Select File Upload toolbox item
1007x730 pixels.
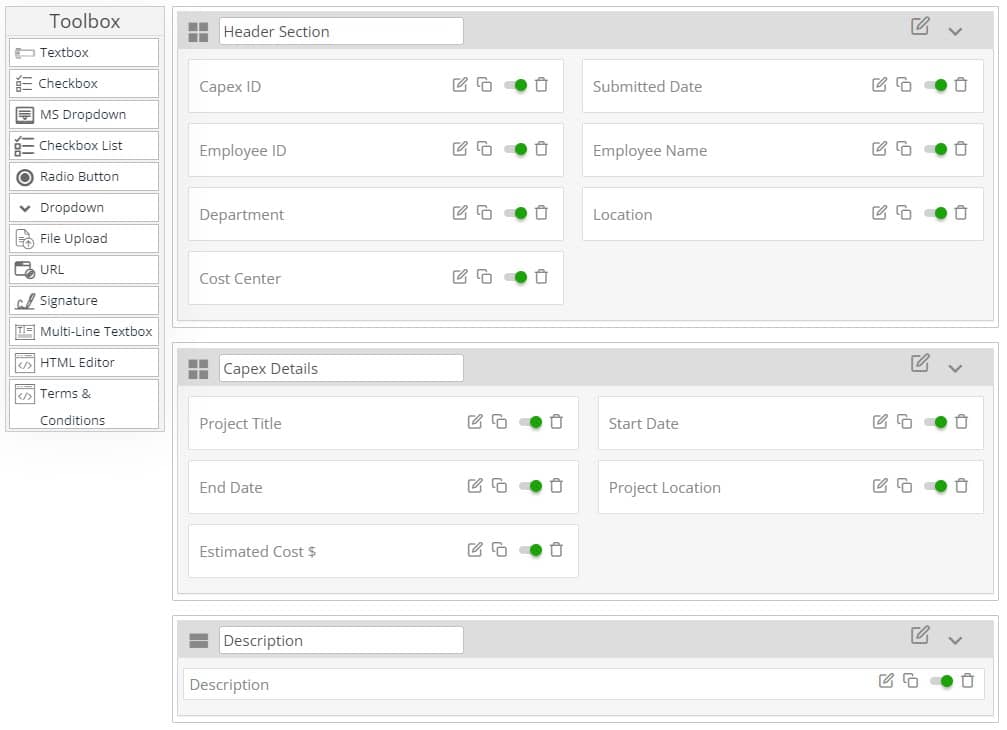tap(84, 239)
